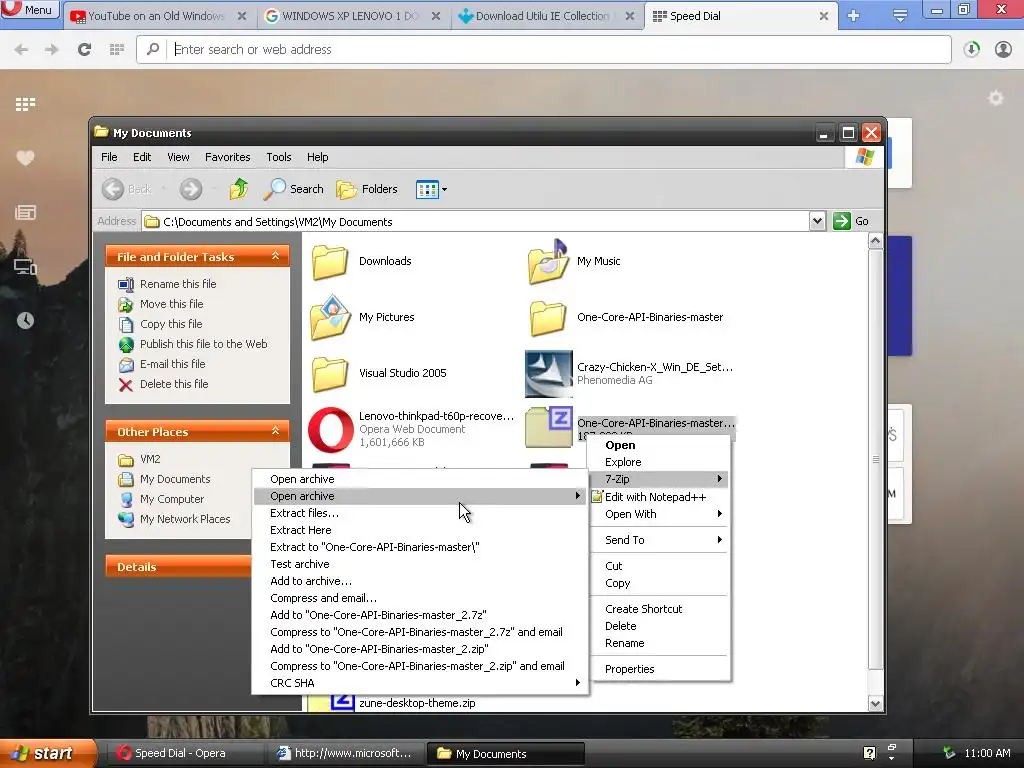
Task: Select Speed Dial sidebar grid icon
Action: coord(25,104)
